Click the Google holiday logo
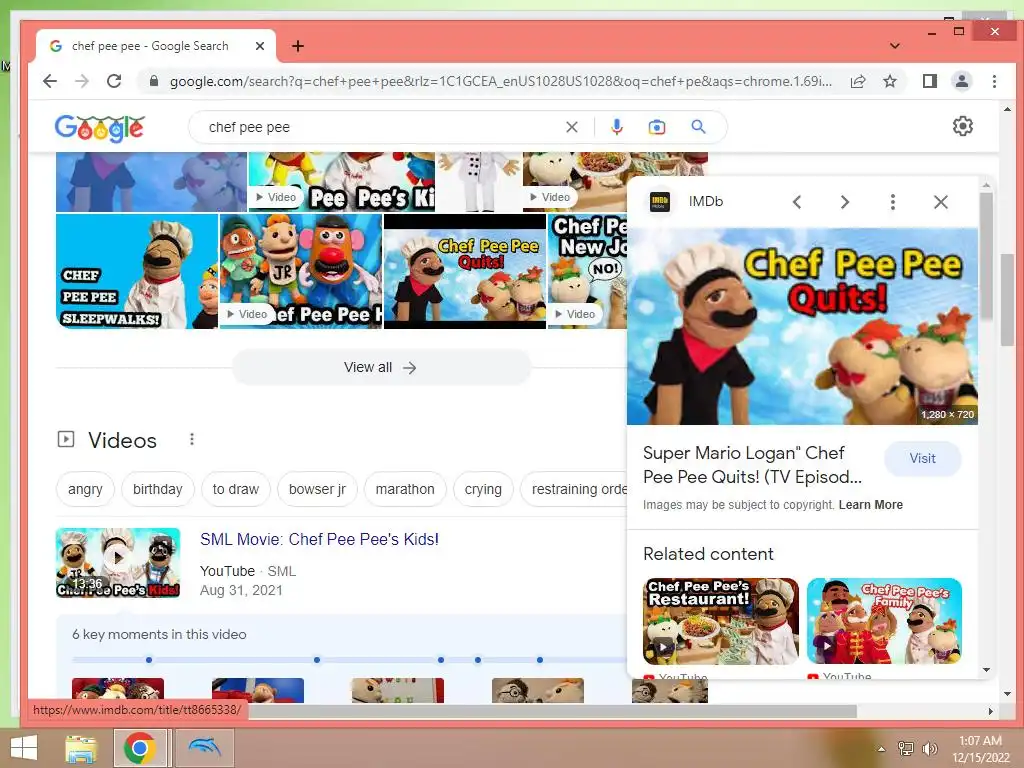The height and width of the screenshot is (768, 1024). (99, 127)
